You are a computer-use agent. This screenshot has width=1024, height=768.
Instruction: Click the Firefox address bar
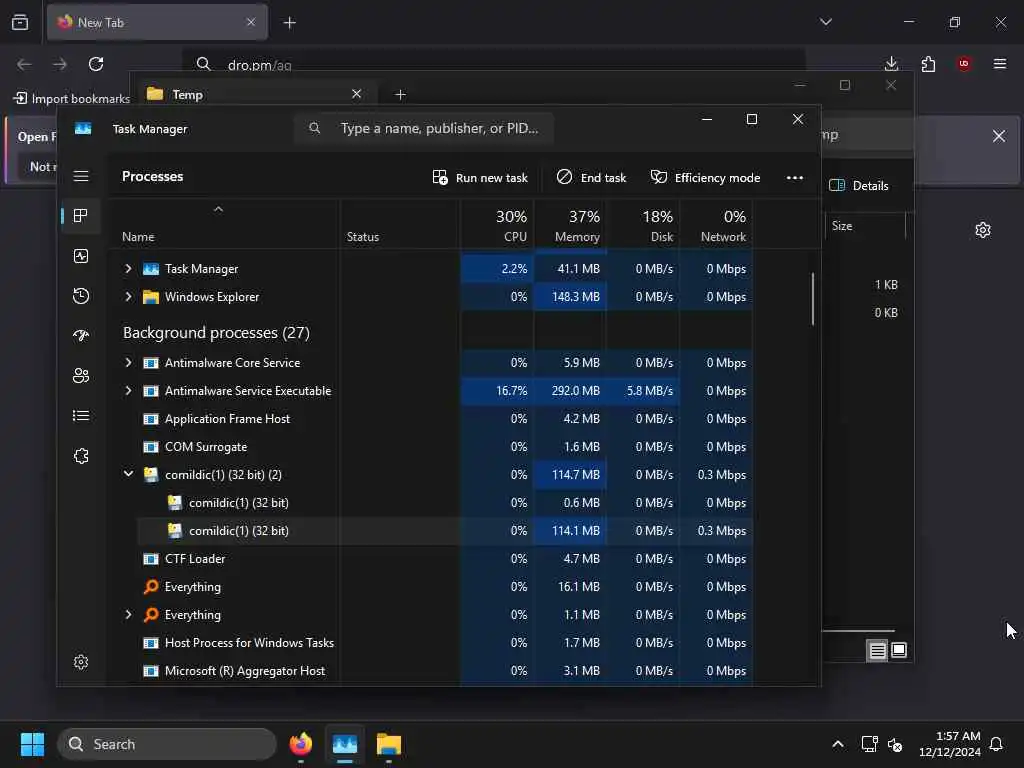click(x=493, y=64)
